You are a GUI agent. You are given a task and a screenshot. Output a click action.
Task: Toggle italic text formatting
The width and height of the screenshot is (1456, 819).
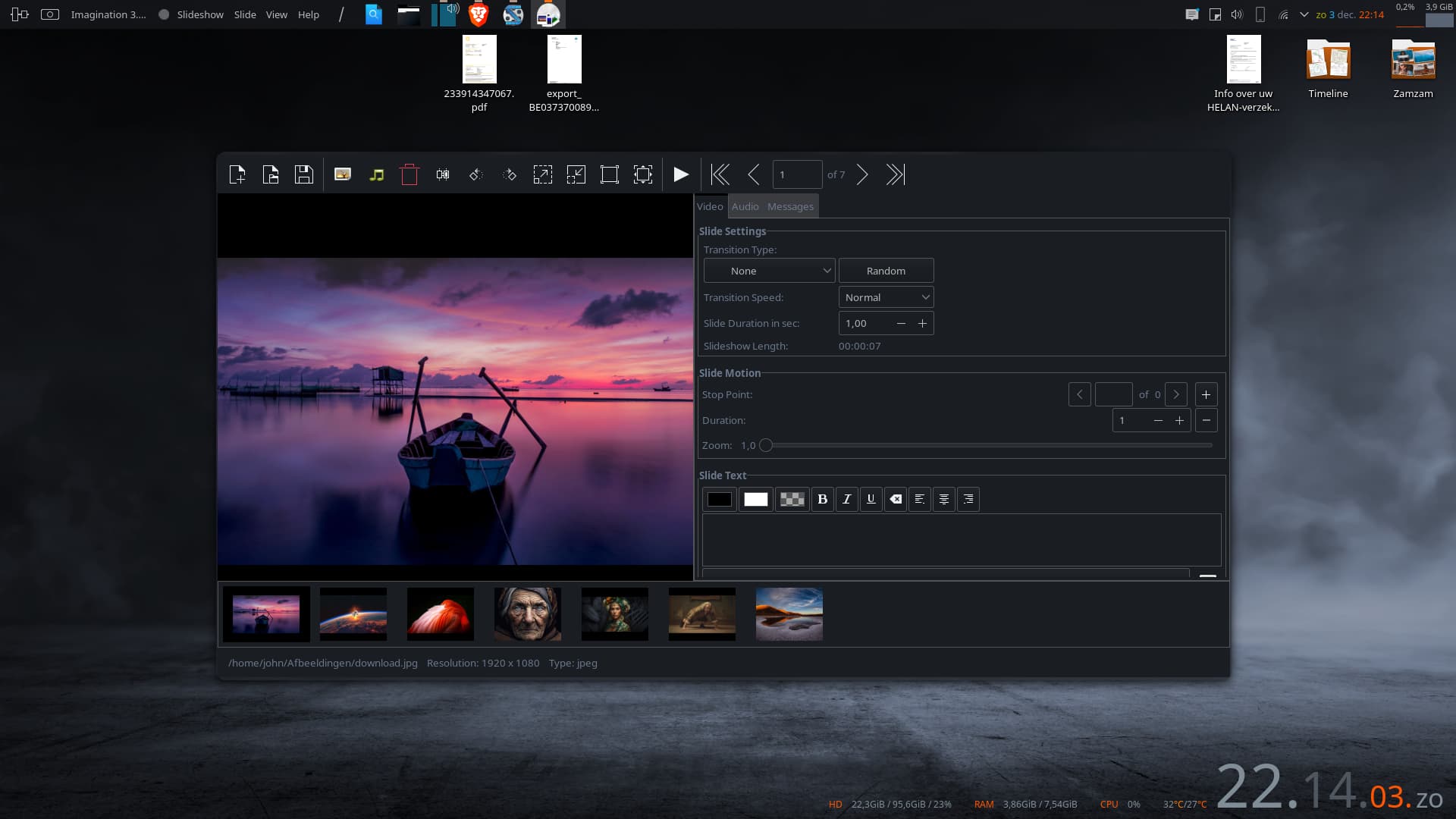tap(846, 499)
